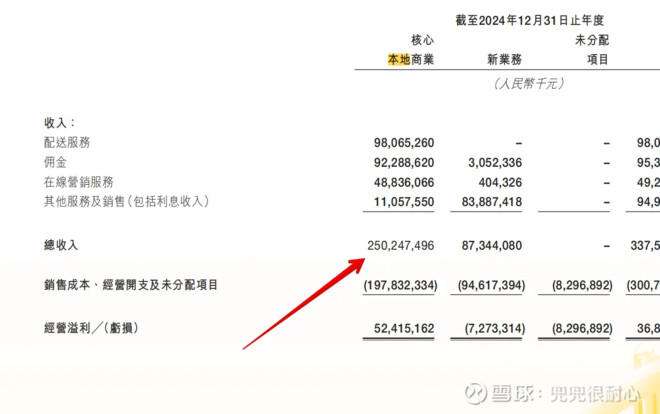This screenshot has height=414, width=660.
Task: Click the value (197,832,334)
Action: point(400,286)
